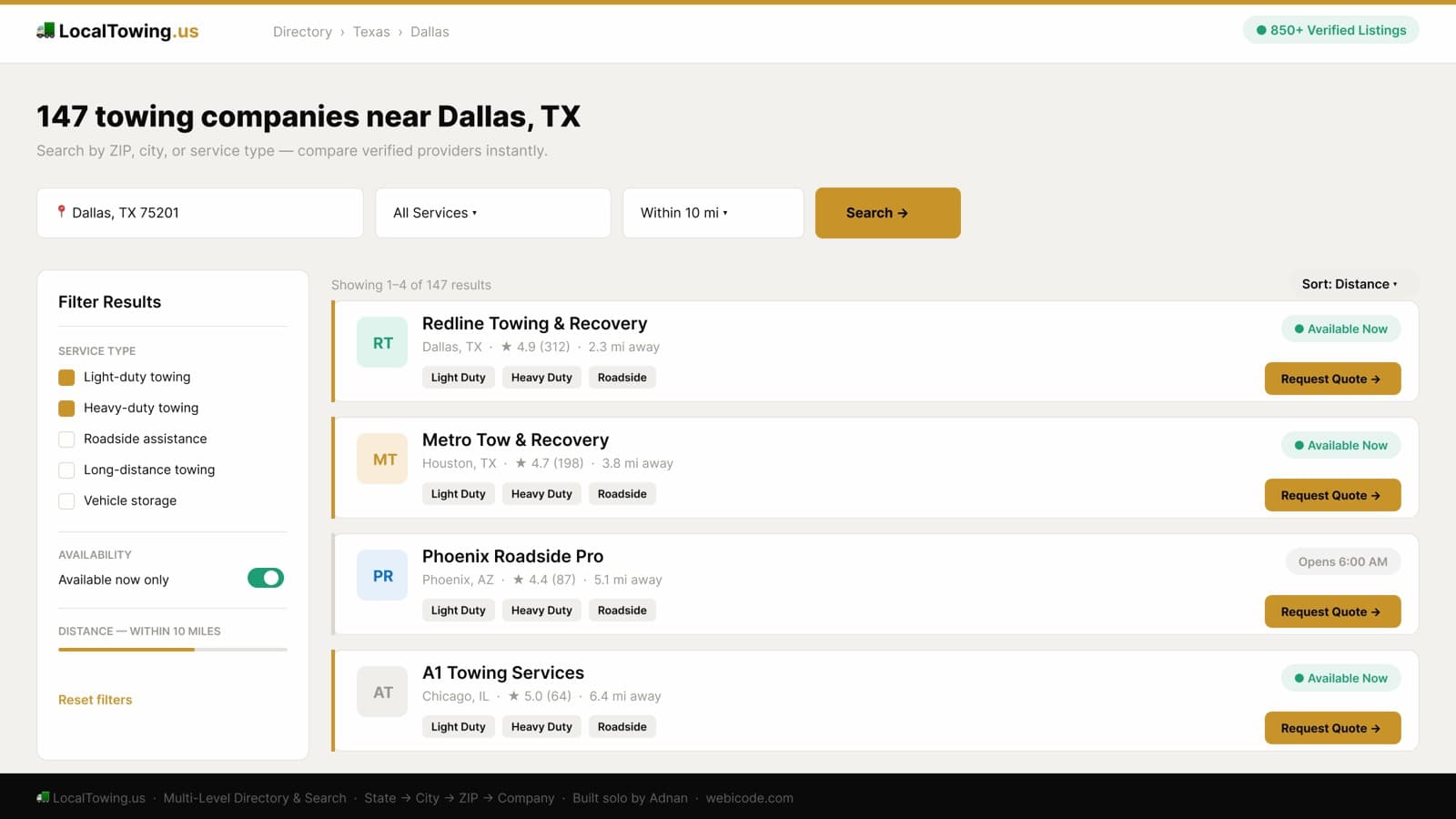Click the footer LocalTowing.us truck icon
1456x819 pixels.
[x=43, y=798]
